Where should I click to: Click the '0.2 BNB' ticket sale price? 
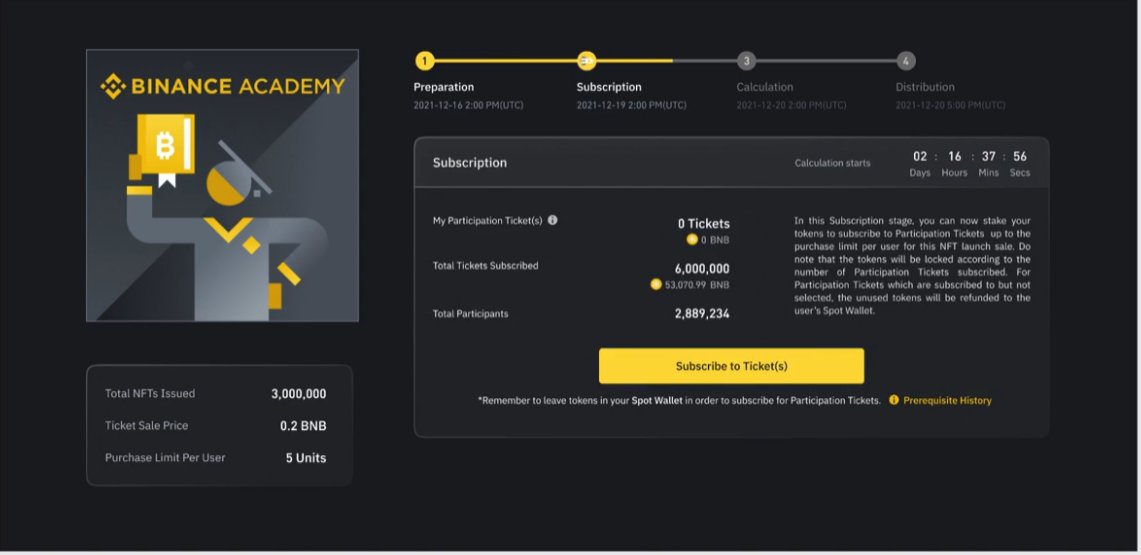point(303,426)
